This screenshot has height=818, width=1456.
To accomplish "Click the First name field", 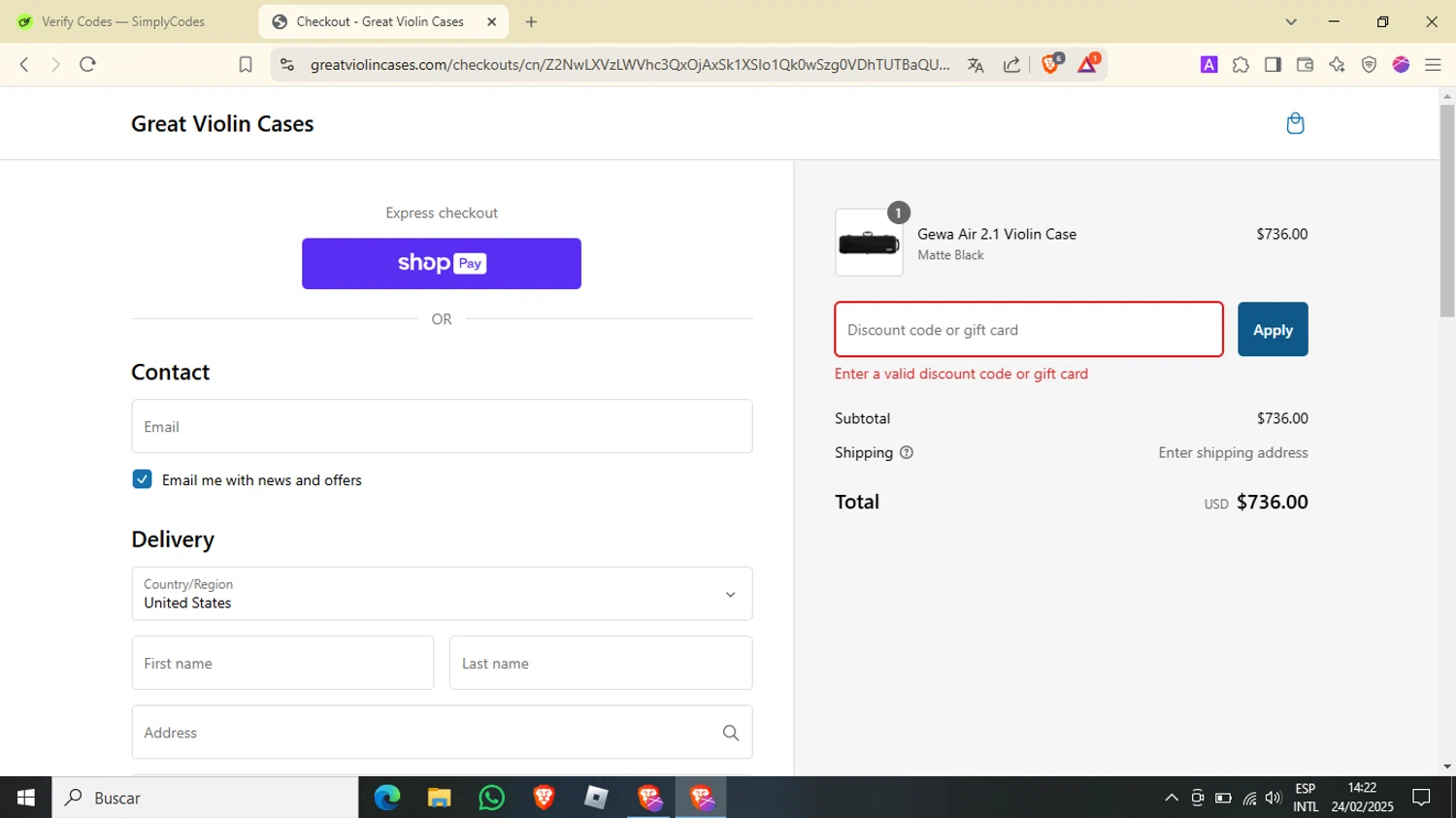I will point(282,663).
